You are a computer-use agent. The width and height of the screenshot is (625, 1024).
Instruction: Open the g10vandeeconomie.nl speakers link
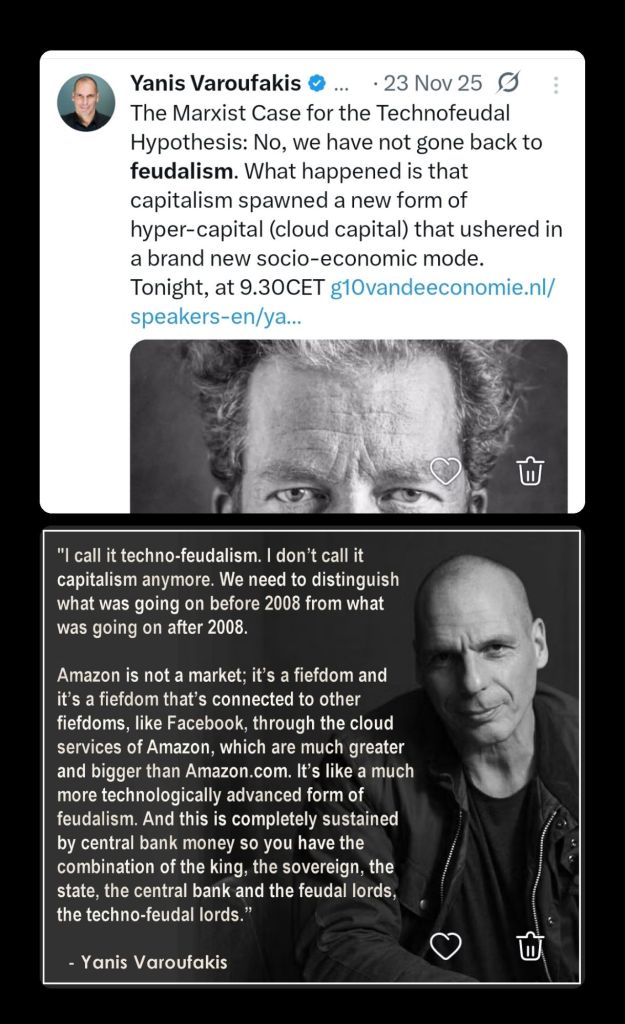[442, 288]
